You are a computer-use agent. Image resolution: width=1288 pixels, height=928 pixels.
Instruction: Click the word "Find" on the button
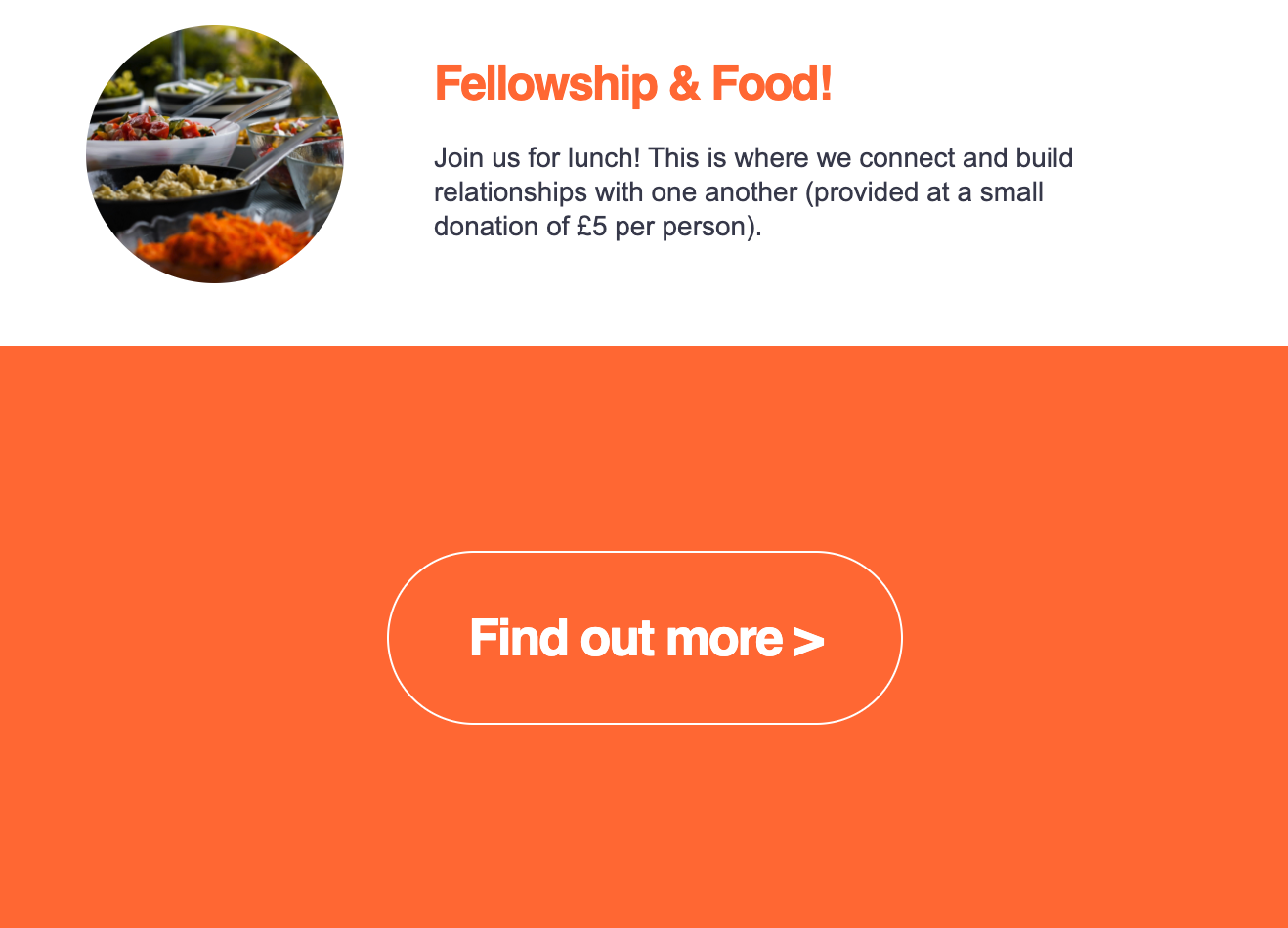519,638
